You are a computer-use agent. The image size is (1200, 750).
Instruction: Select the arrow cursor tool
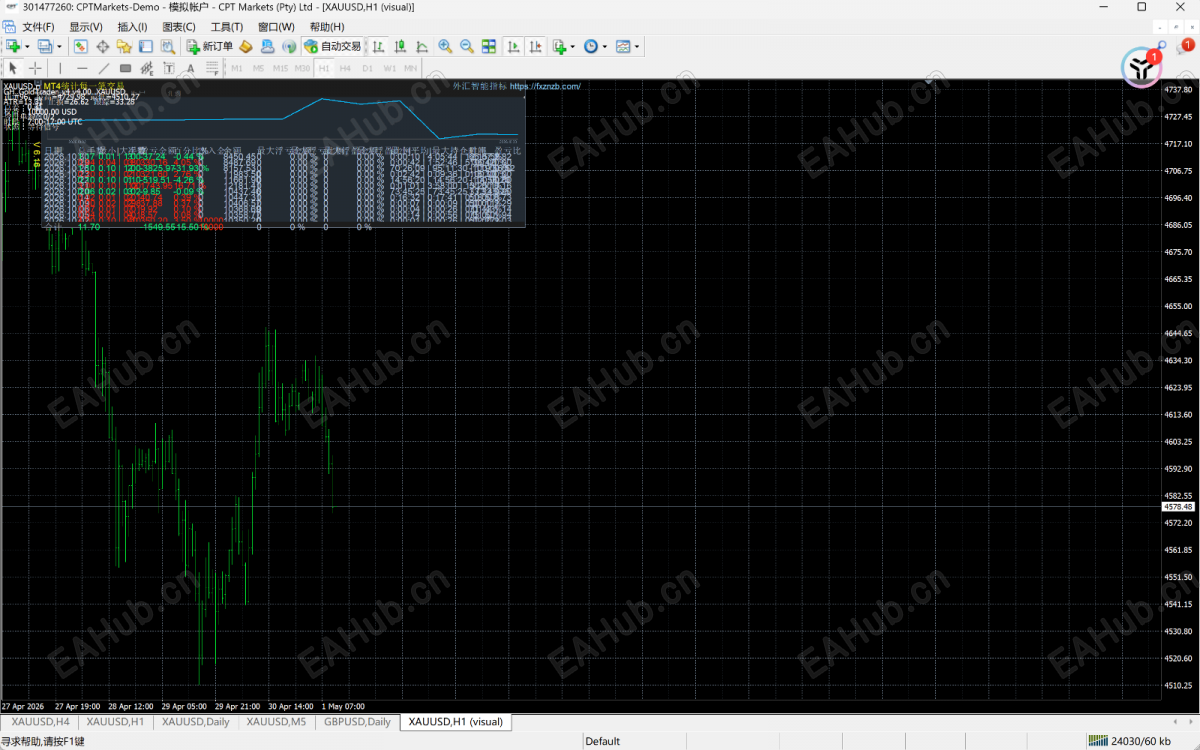tap(14, 68)
